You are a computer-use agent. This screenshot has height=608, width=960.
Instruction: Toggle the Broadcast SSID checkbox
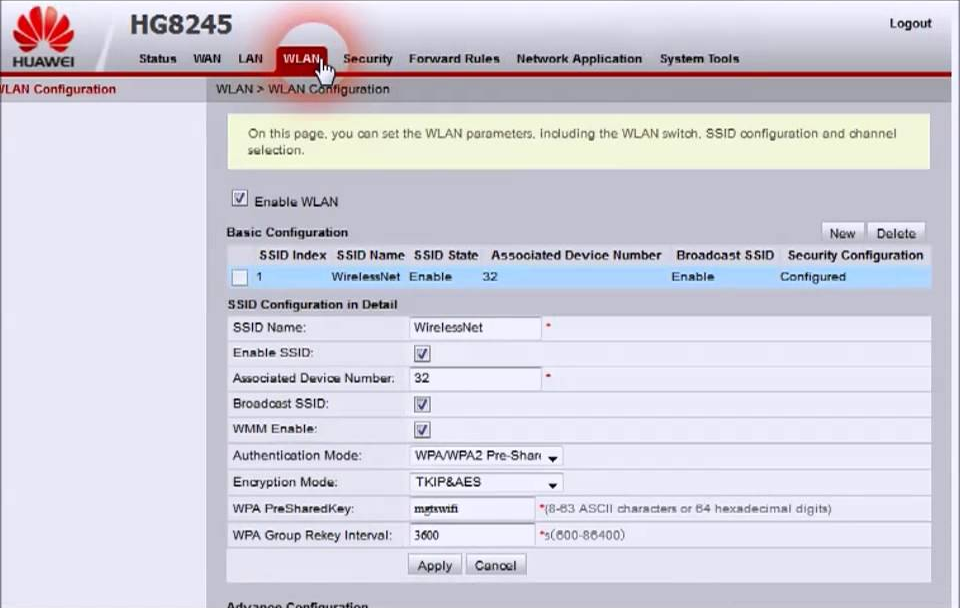click(422, 404)
